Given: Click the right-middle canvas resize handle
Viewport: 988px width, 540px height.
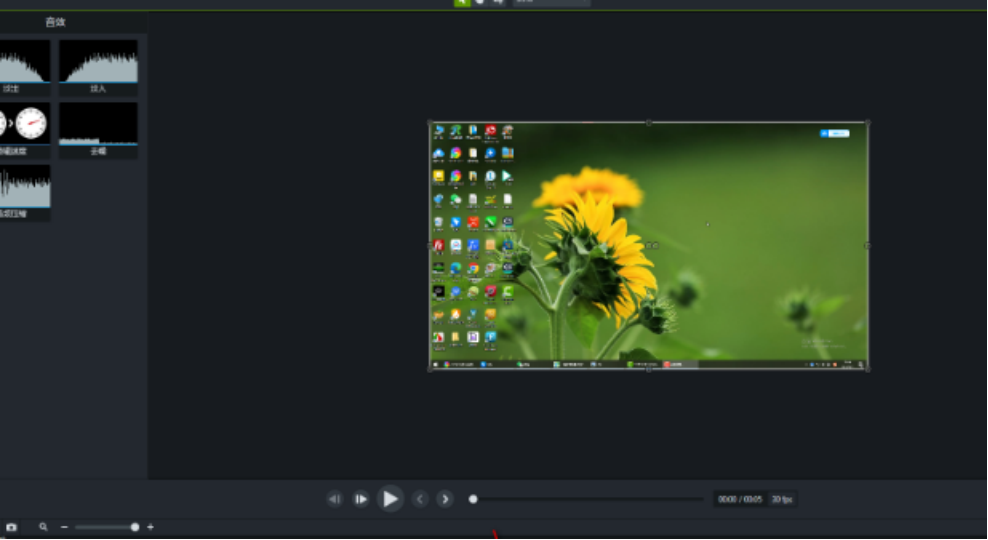Looking at the screenshot, I should (868, 245).
